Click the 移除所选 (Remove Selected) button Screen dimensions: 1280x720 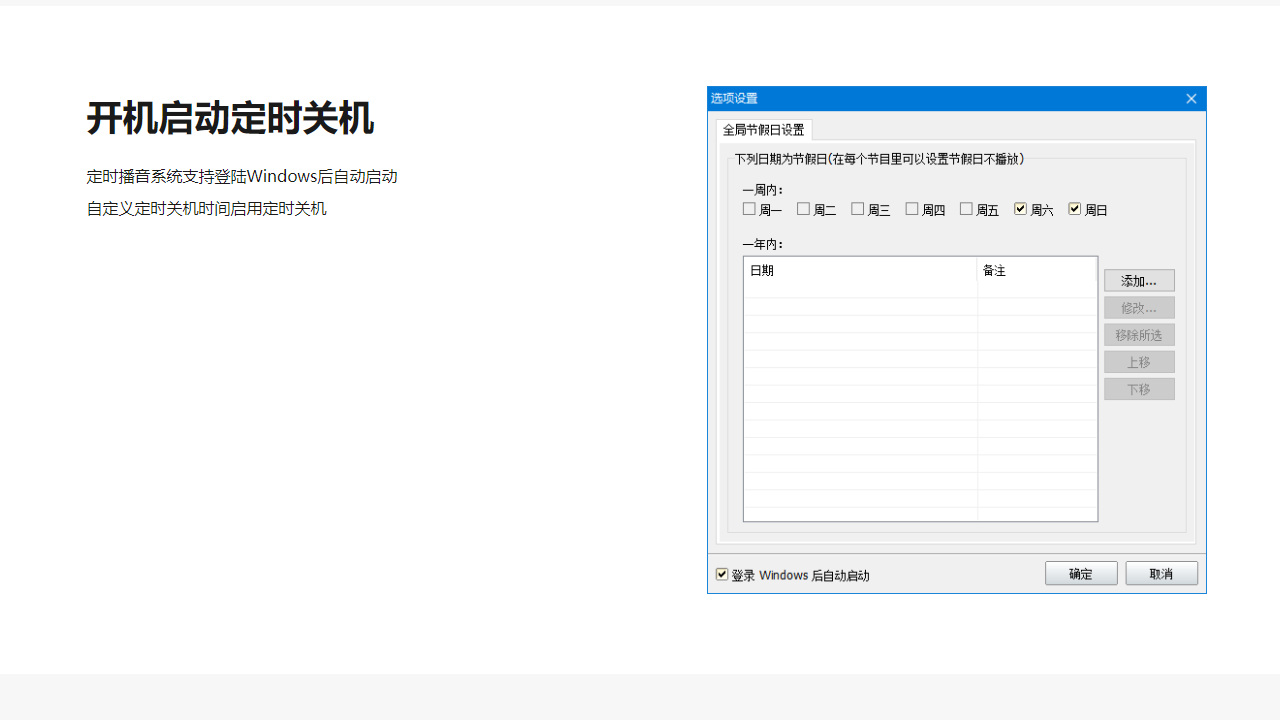click(x=1139, y=334)
